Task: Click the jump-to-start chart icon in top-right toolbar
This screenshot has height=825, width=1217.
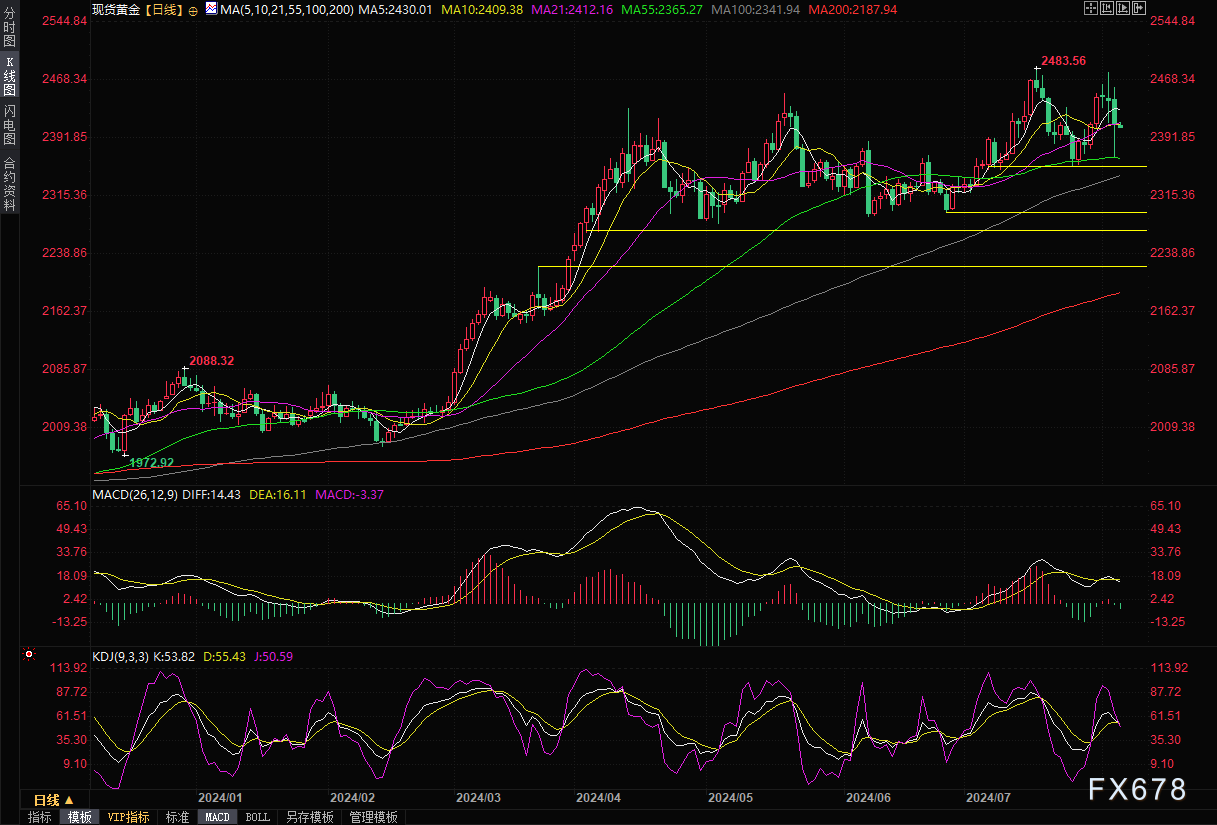Action: click(x=1105, y=8)
